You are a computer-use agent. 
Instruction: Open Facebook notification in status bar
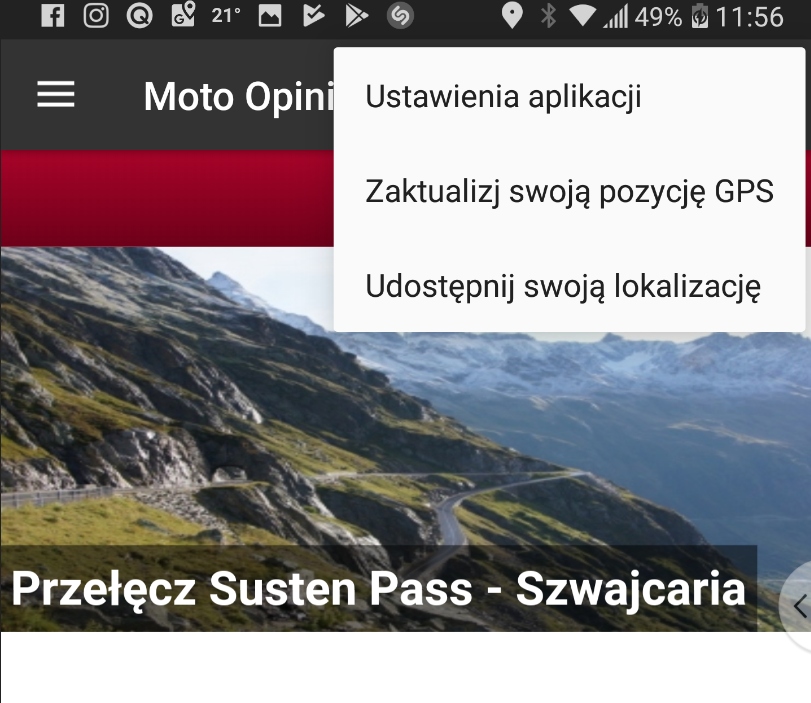[x=53, y=16]
